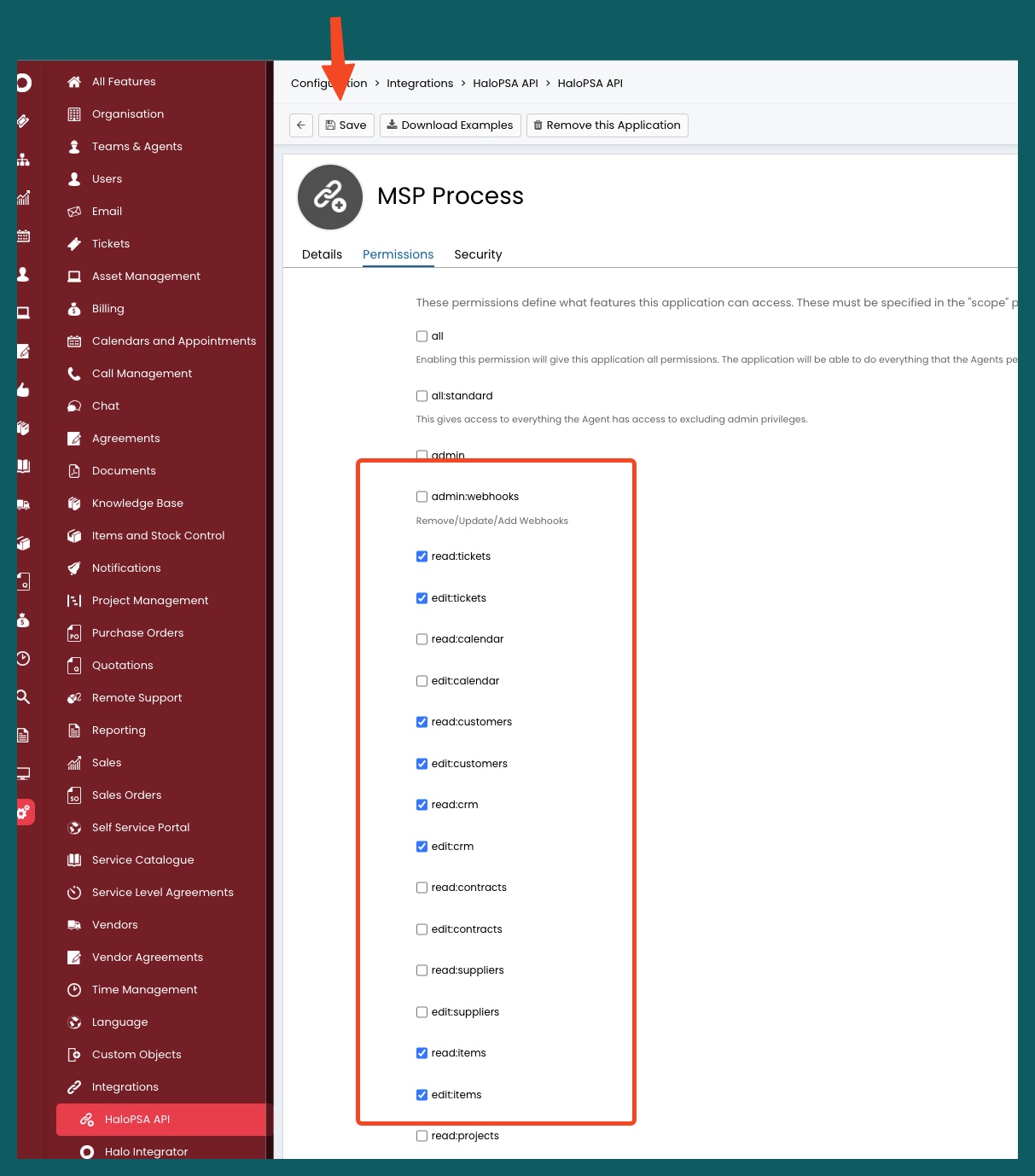
Task: Enable read:suppliers permission
Action: coord(422,970)
